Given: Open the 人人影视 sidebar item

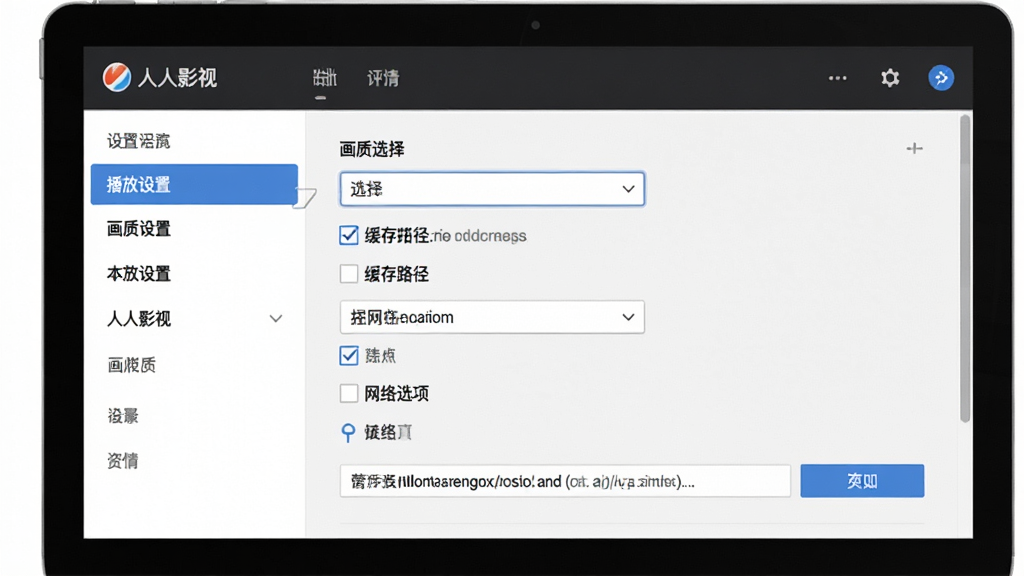Looking at the screenshot, I should point(194,319).
